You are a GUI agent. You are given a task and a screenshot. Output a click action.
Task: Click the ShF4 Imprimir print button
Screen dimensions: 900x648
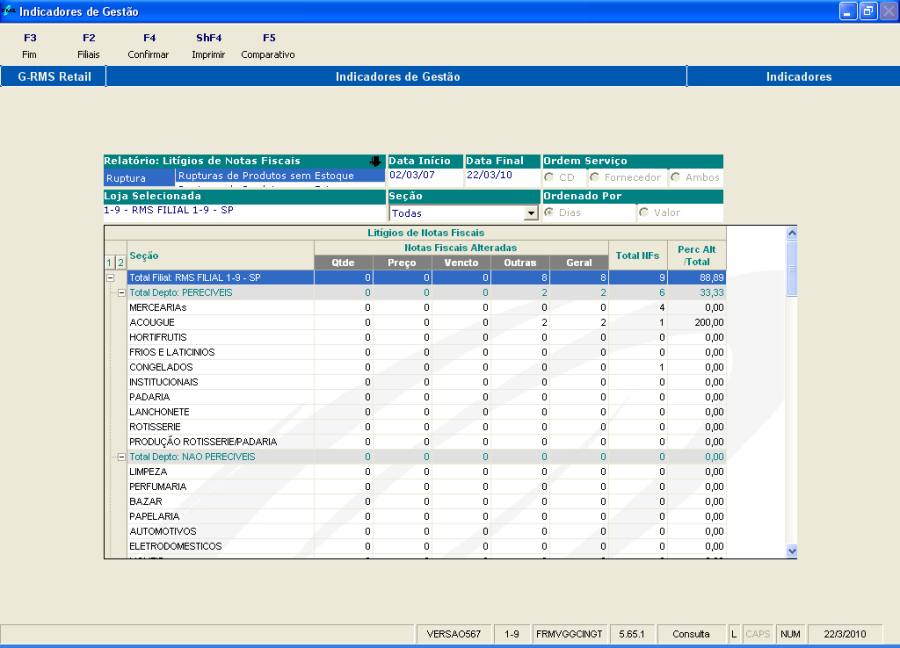(x=208, y=46)
